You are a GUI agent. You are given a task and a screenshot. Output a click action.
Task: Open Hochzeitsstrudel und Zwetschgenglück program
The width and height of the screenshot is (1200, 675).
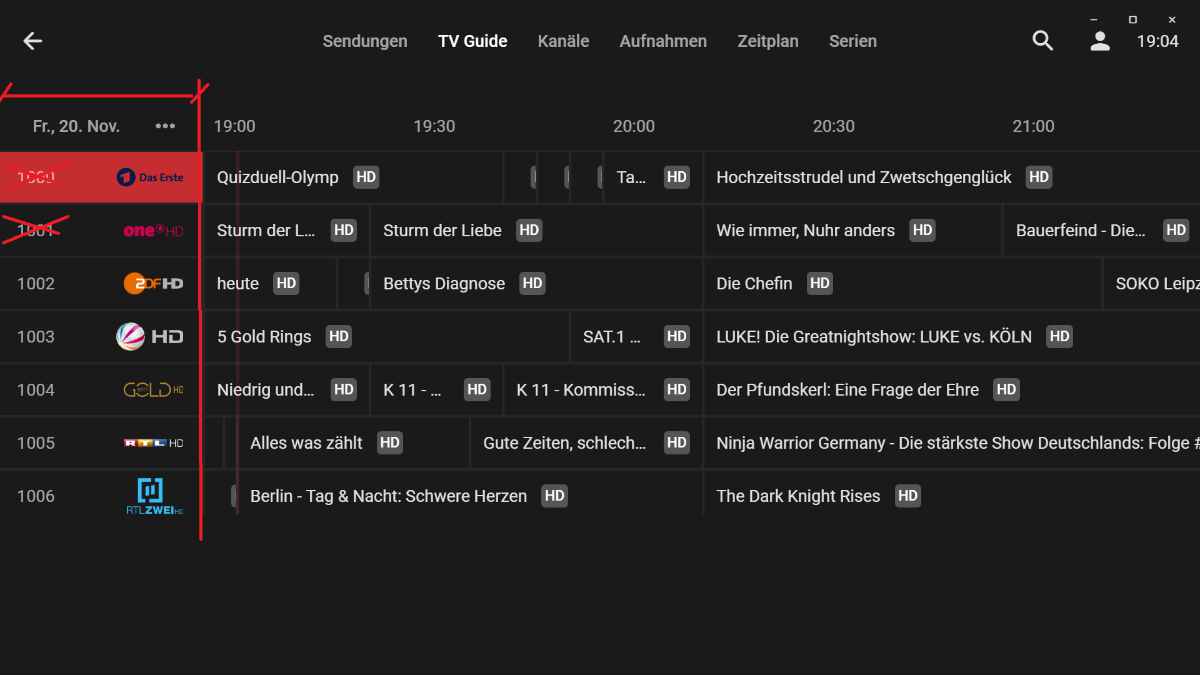951,177
